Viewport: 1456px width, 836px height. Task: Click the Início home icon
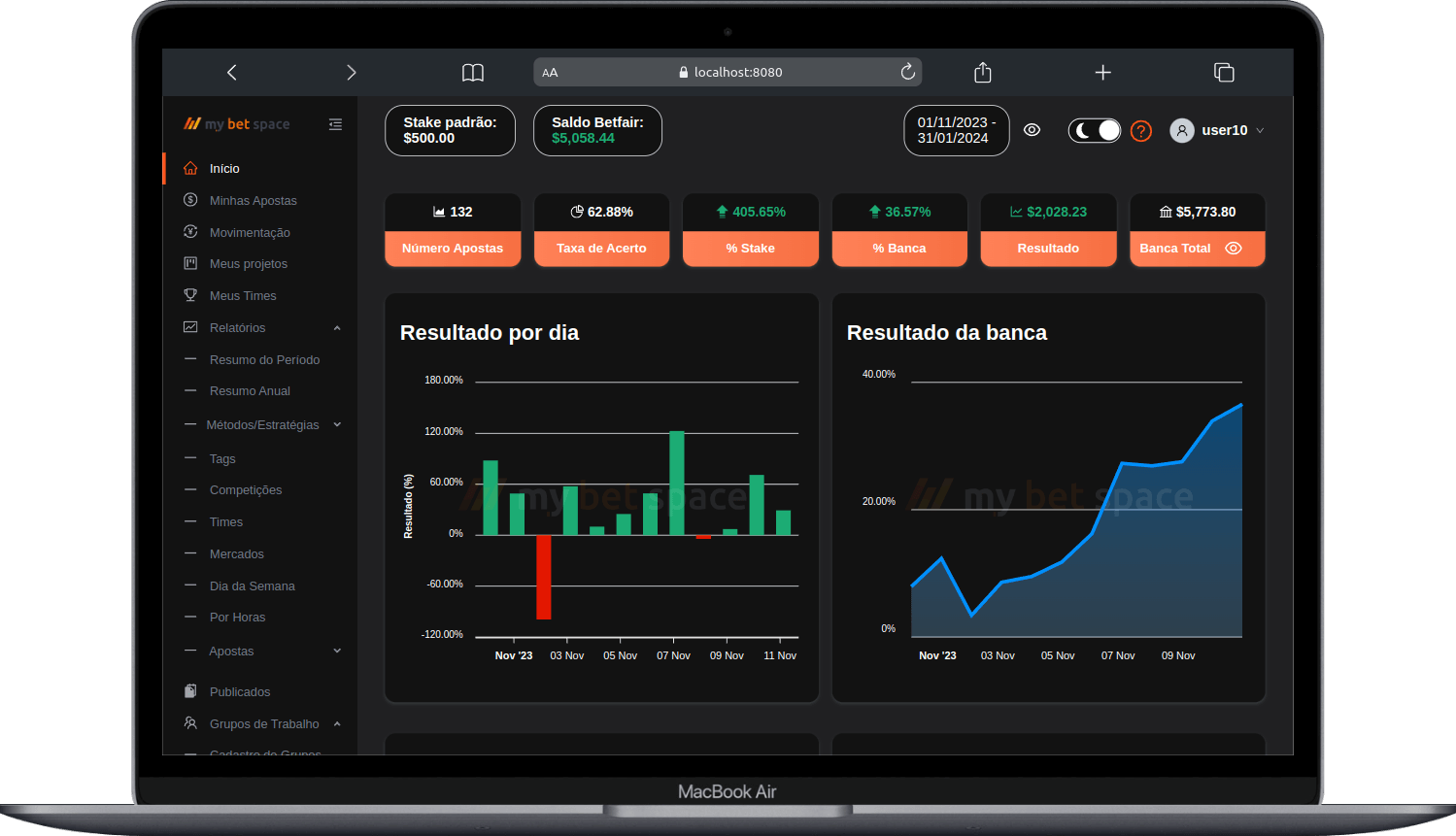pyautogui.click(x=190, y=168)
